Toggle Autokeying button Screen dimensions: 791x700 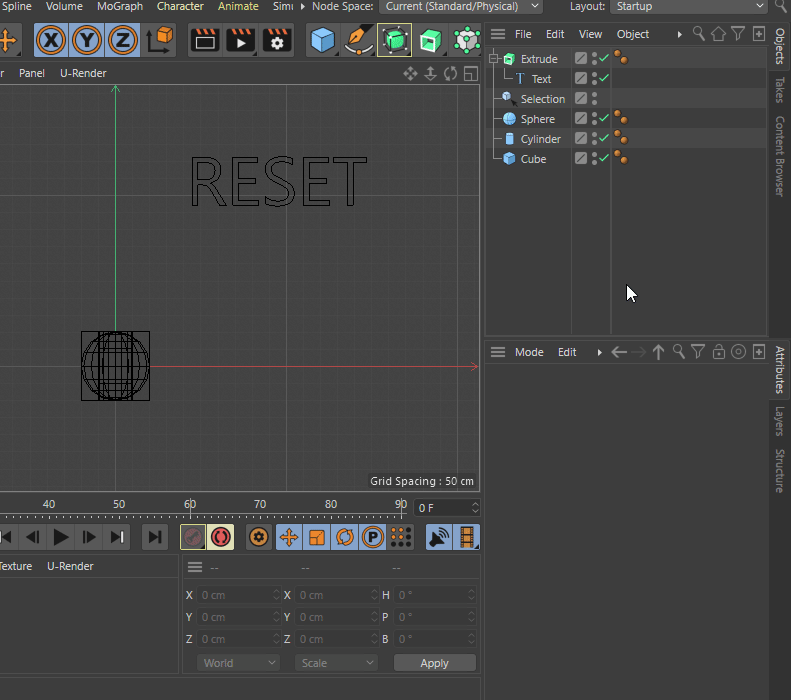[220, 537]
